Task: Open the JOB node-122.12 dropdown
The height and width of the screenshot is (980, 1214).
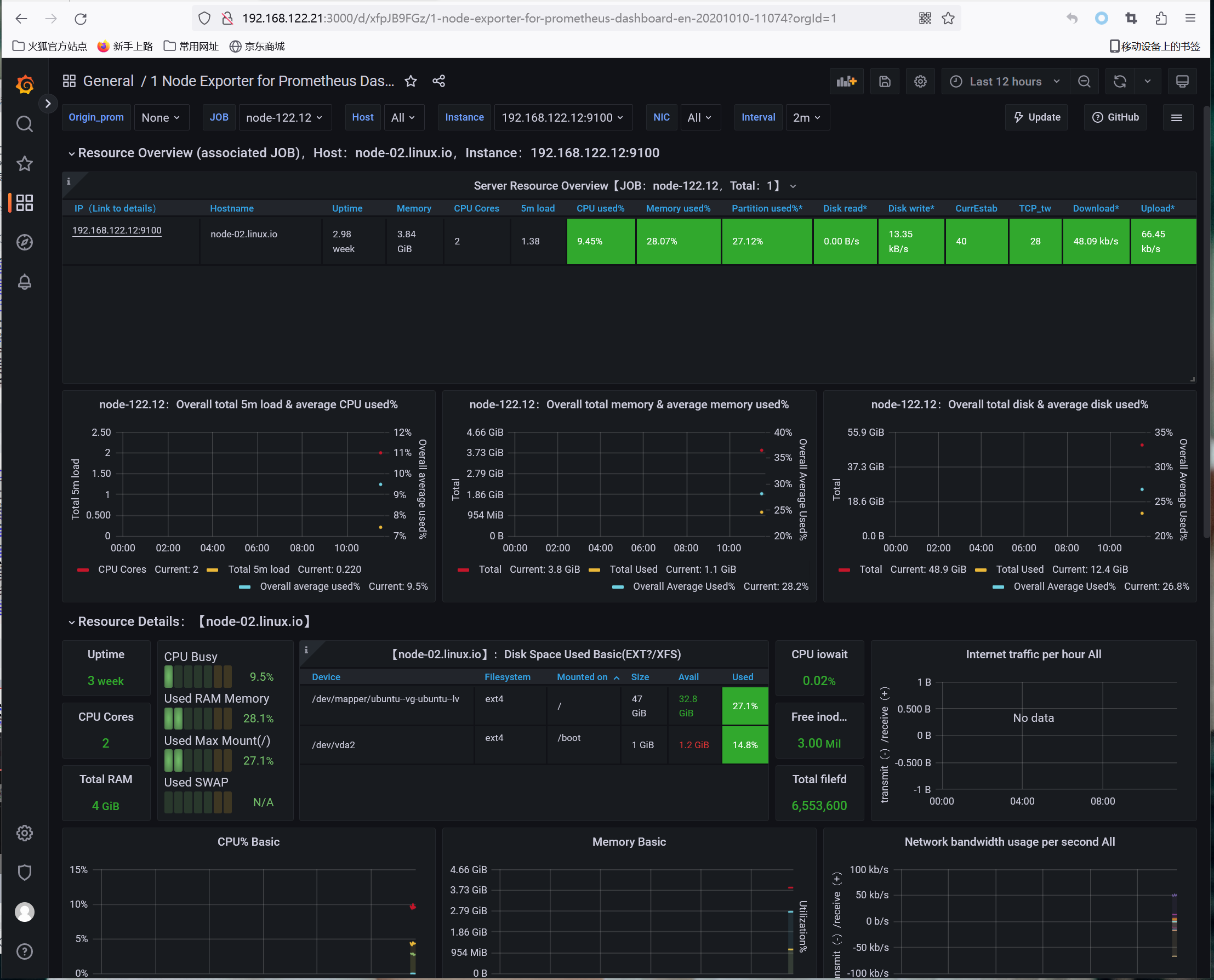Action: [283, 117]
